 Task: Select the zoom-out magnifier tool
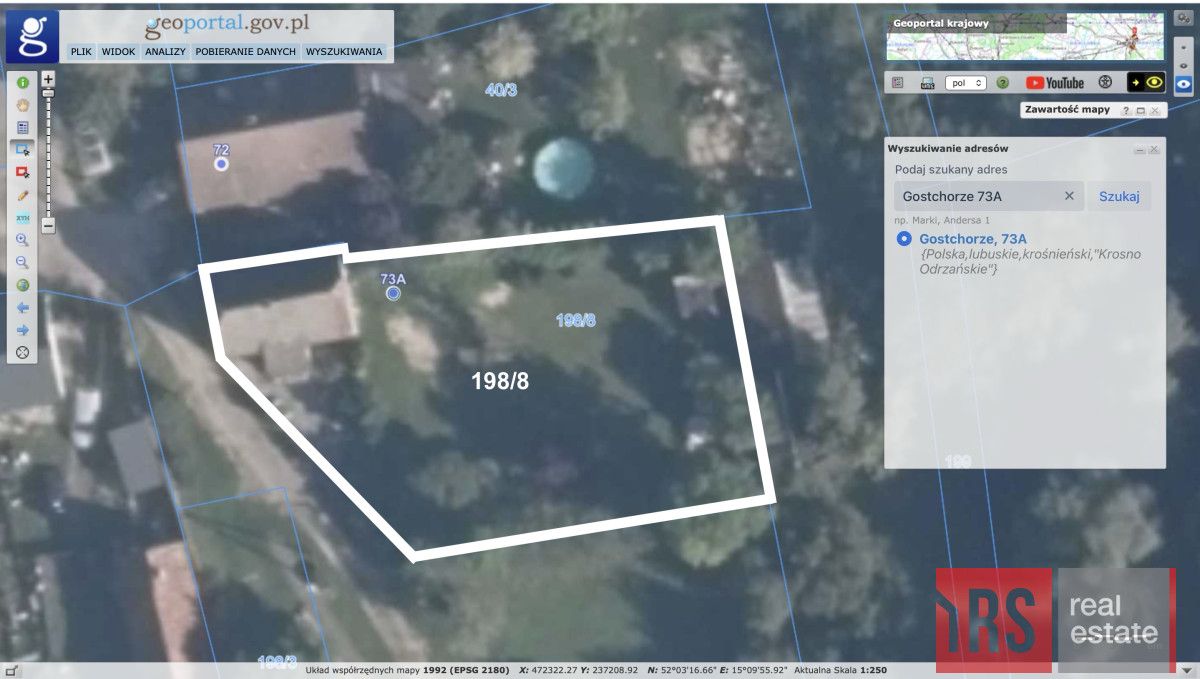(x=22, y=262)
